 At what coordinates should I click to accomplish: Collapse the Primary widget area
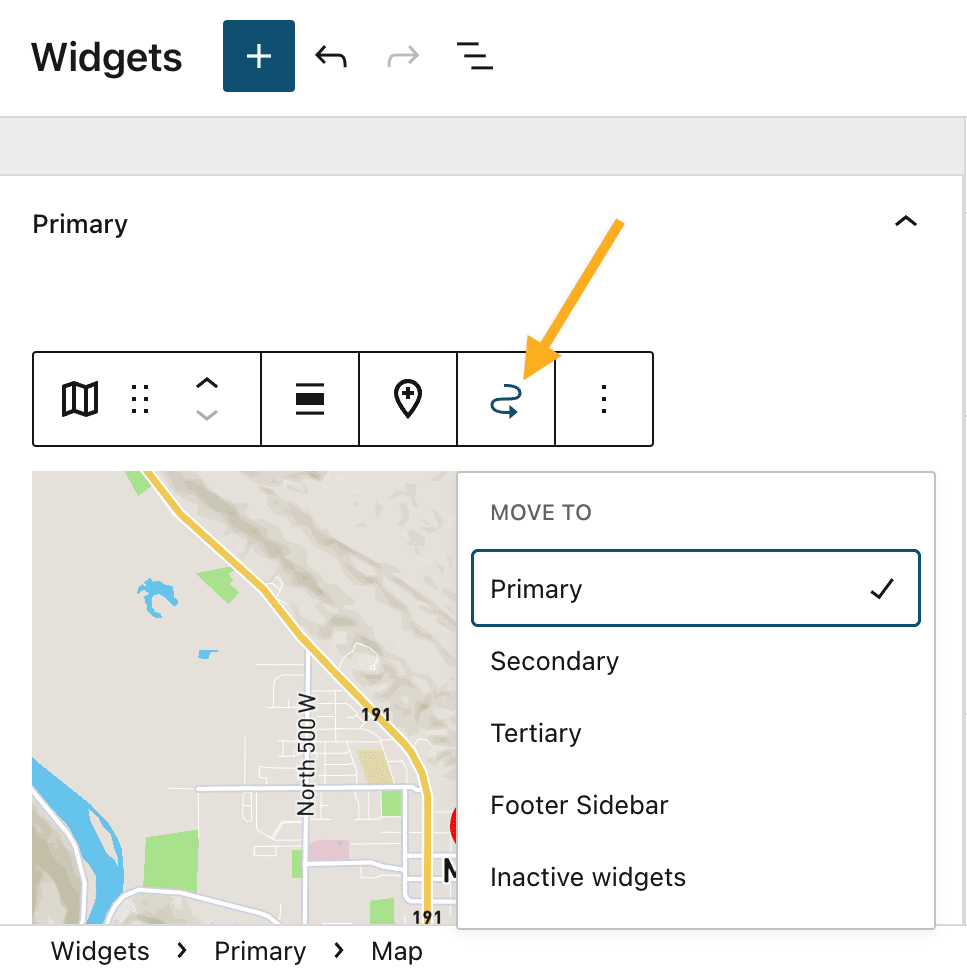906,222
